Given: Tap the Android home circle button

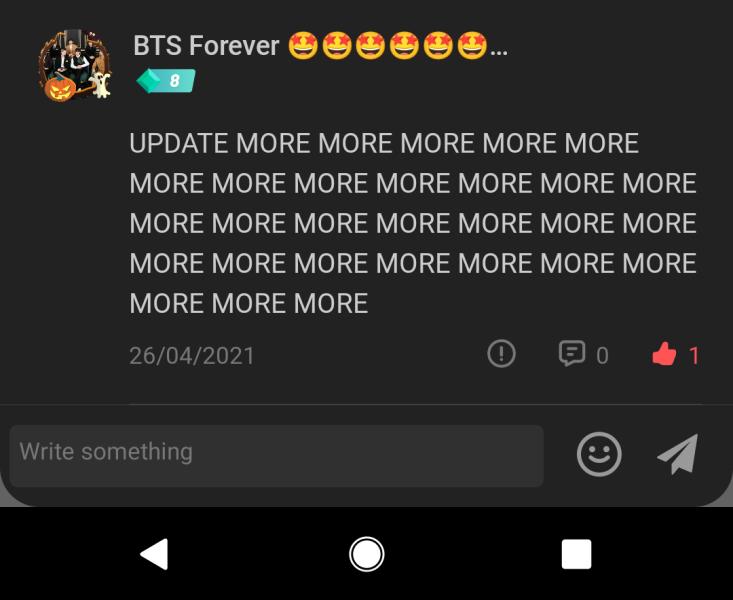Looking at the screenshot, I should [x=366, y=554].
